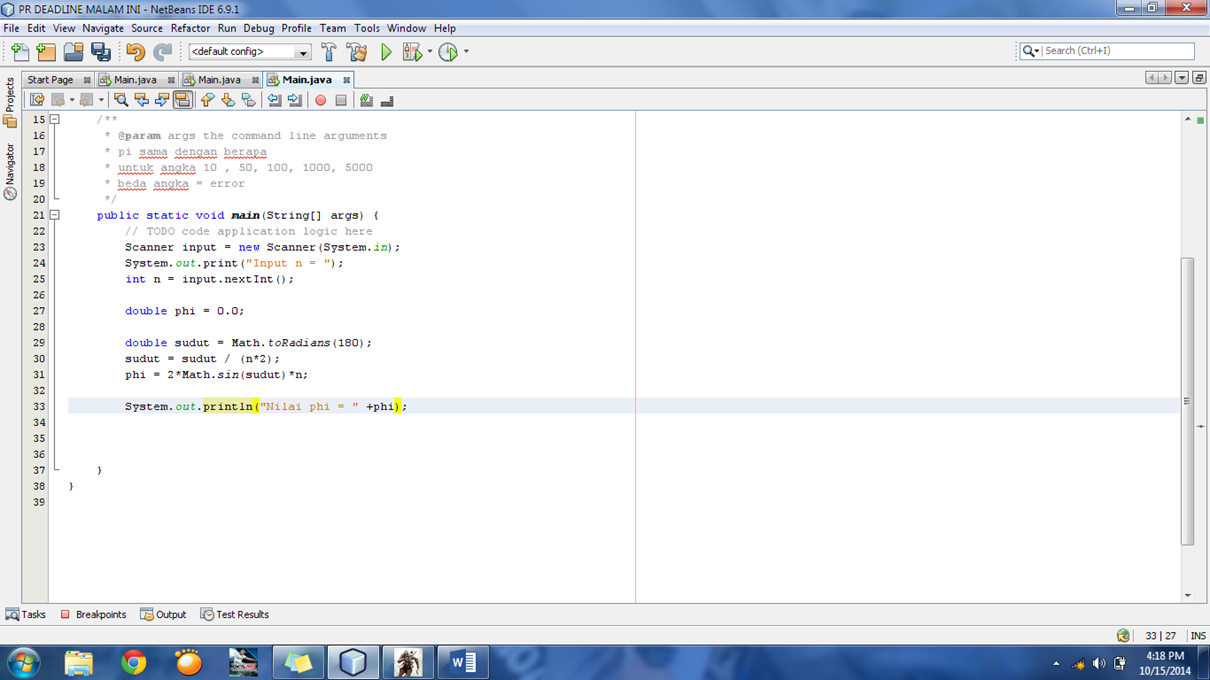Open the Debug menu
This screenshot has height=680, width=1210.
(258, 28)
